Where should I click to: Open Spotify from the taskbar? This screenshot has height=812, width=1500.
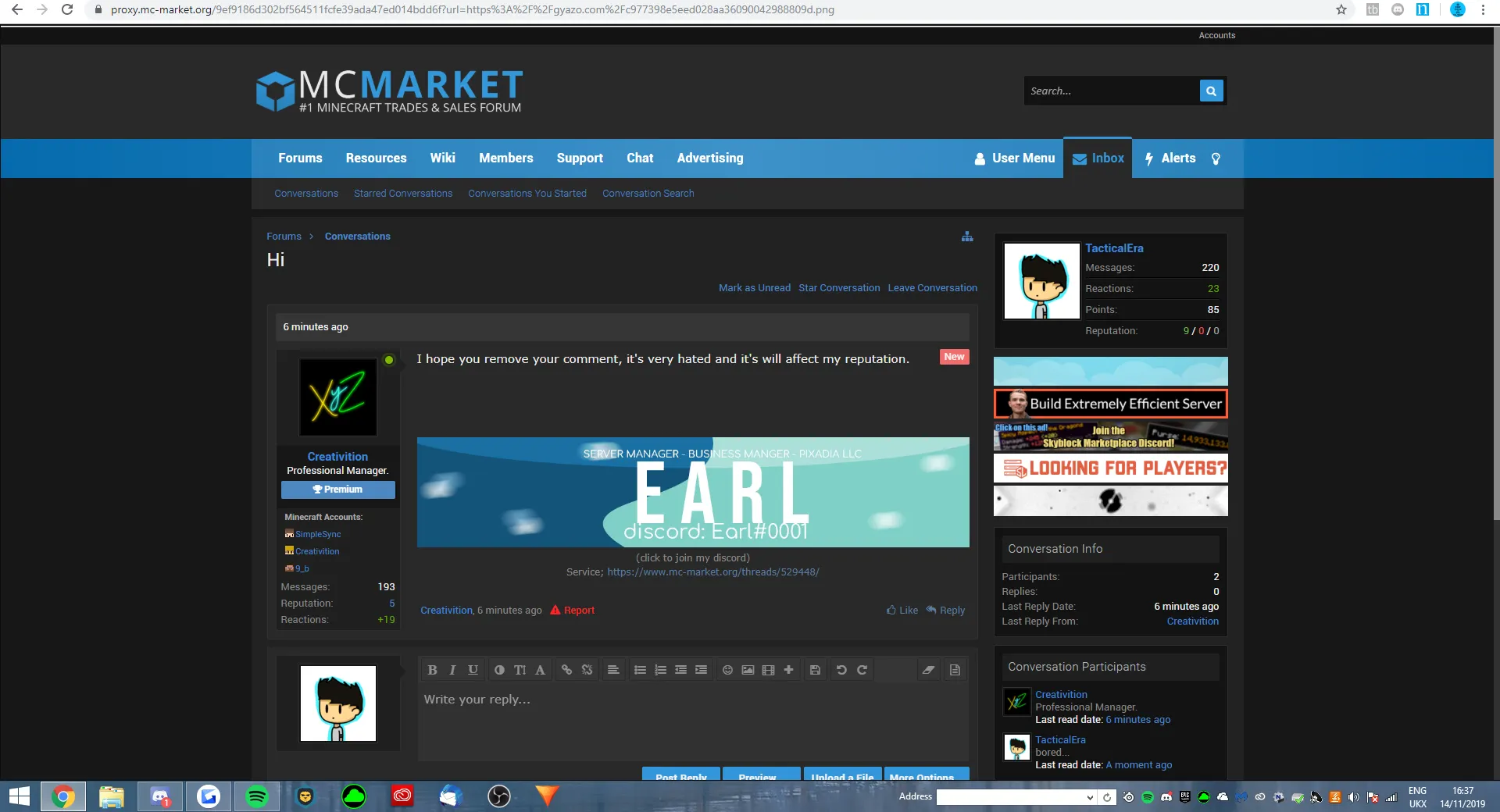[257, 796]
